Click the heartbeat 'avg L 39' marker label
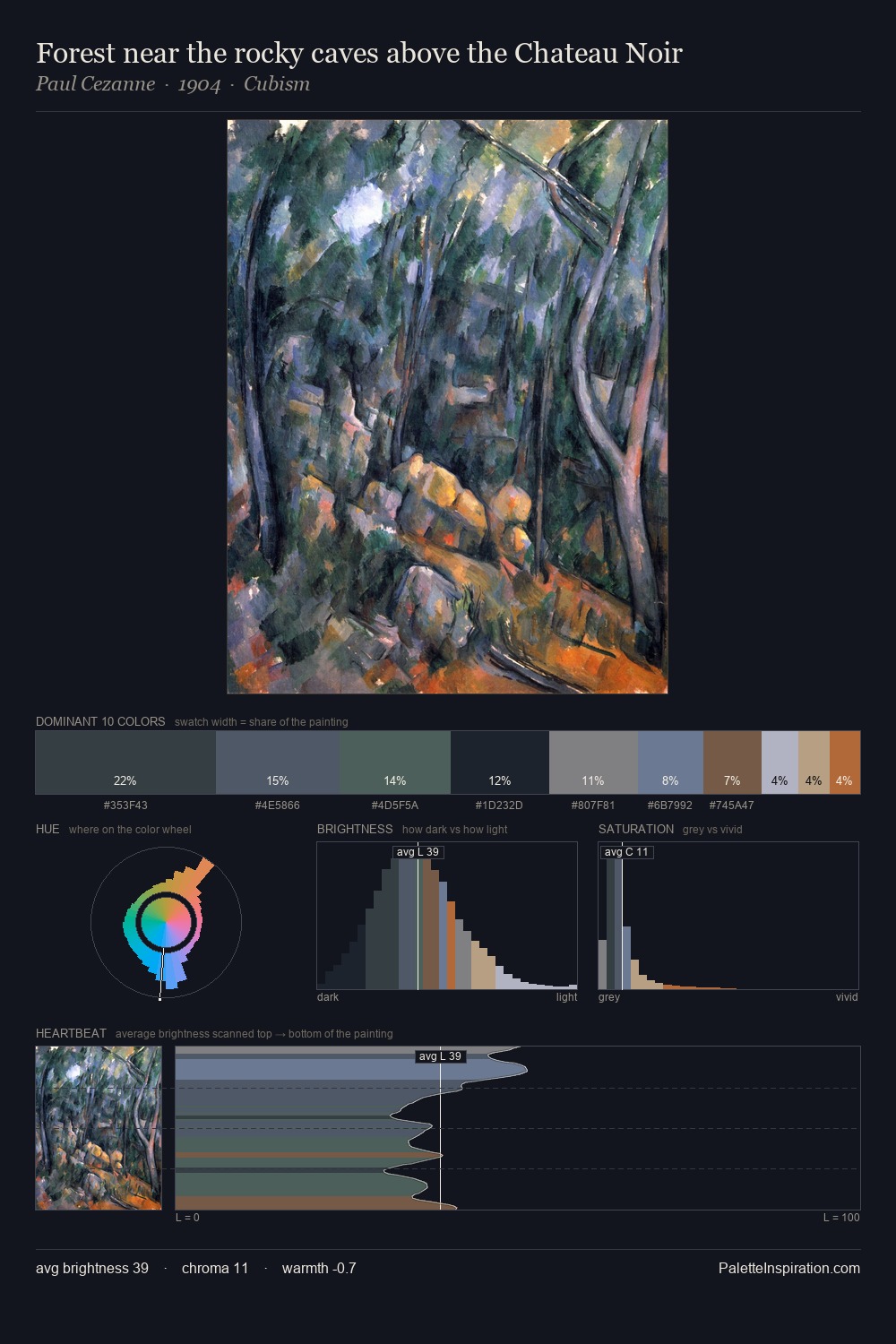 440,1056
